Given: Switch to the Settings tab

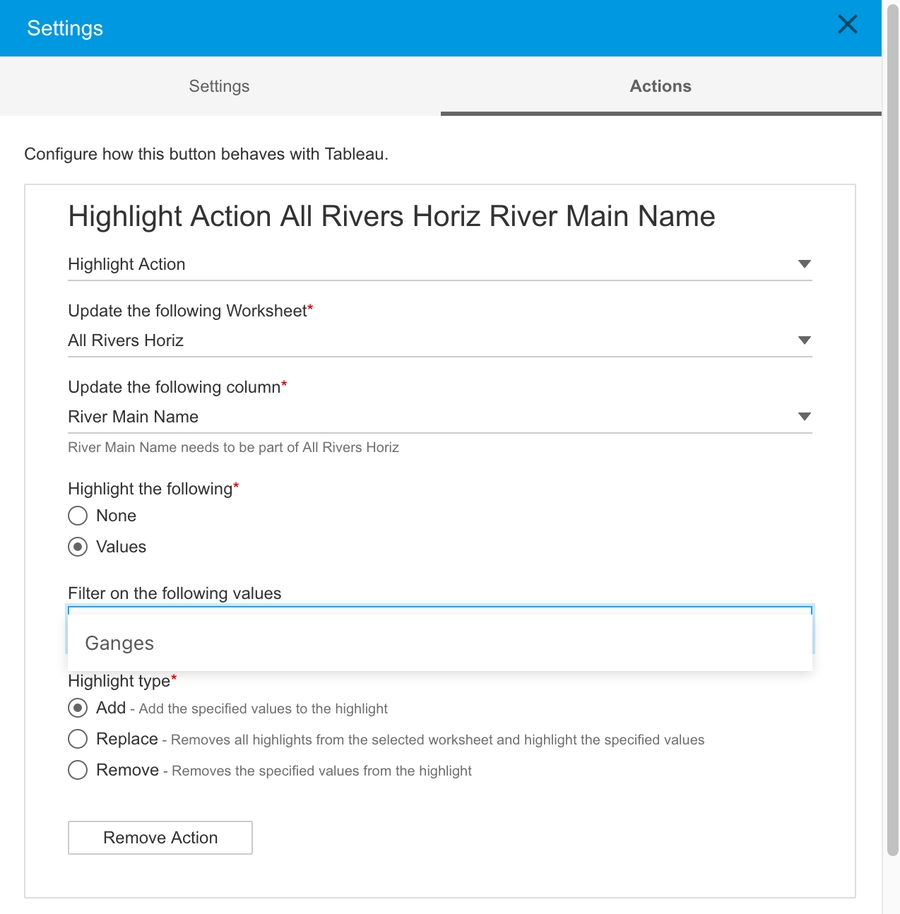Looking at the screenshot, I should tap(219, 86).
